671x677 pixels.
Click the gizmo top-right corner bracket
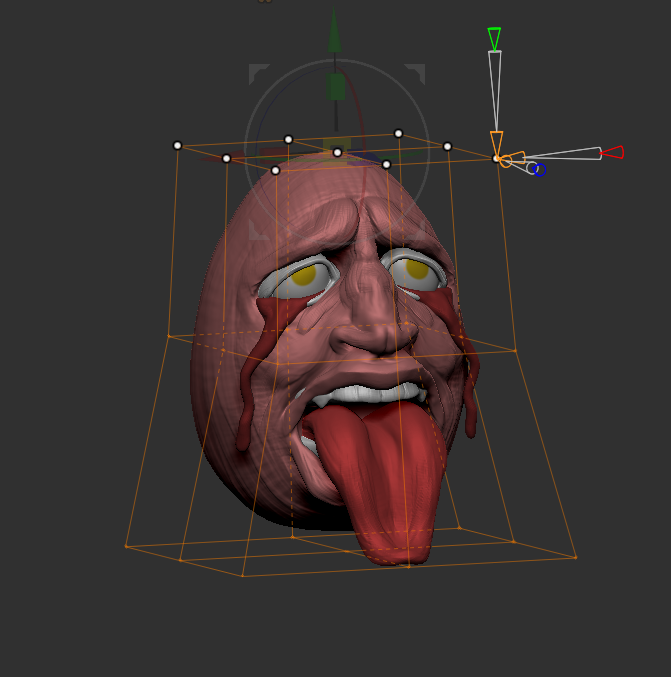[x=417, y=72]
